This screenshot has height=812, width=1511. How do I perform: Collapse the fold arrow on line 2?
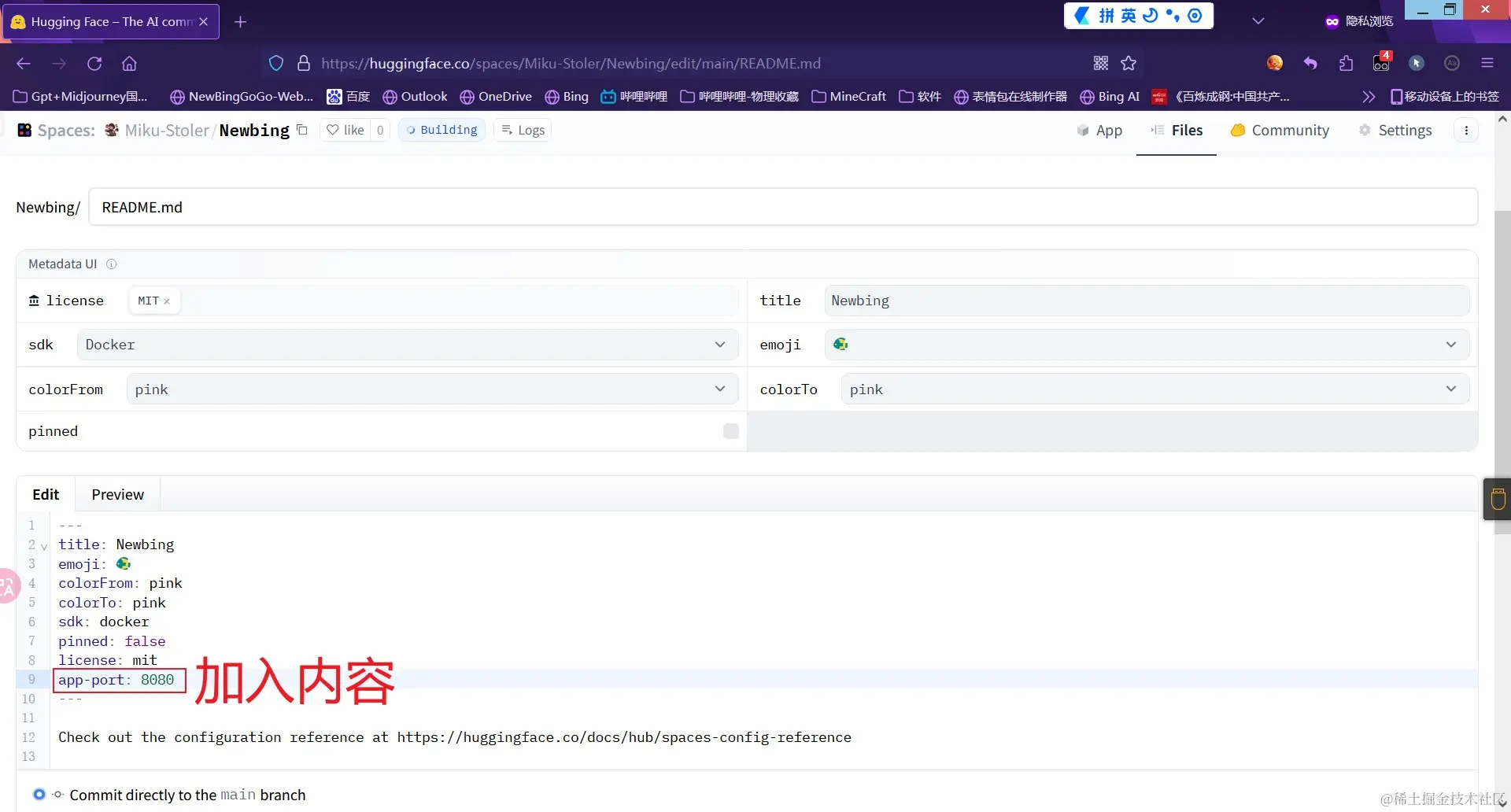coord(44,546)
